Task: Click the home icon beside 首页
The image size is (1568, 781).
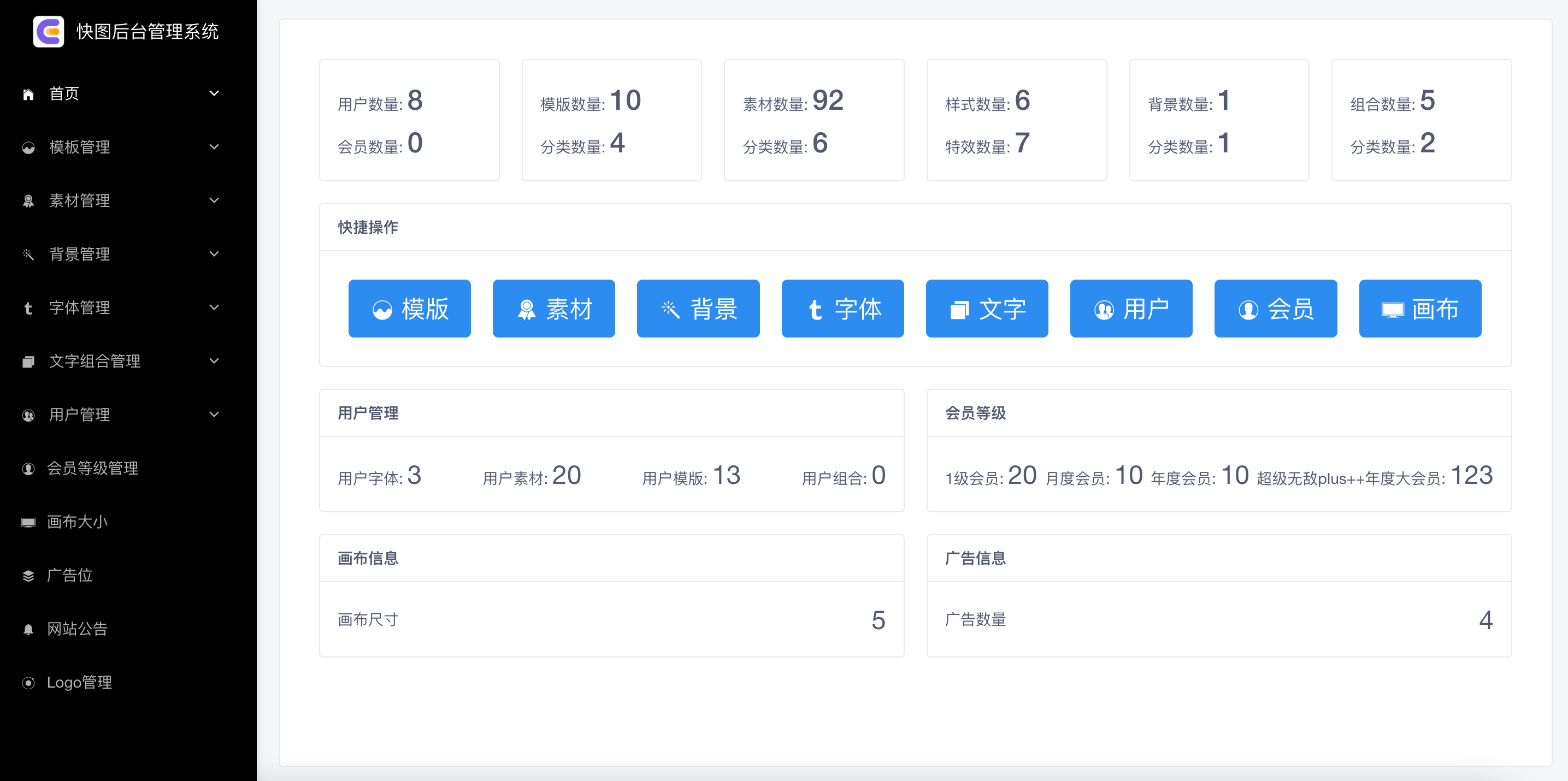Action: pyautogui.click(x=28, y=94)
